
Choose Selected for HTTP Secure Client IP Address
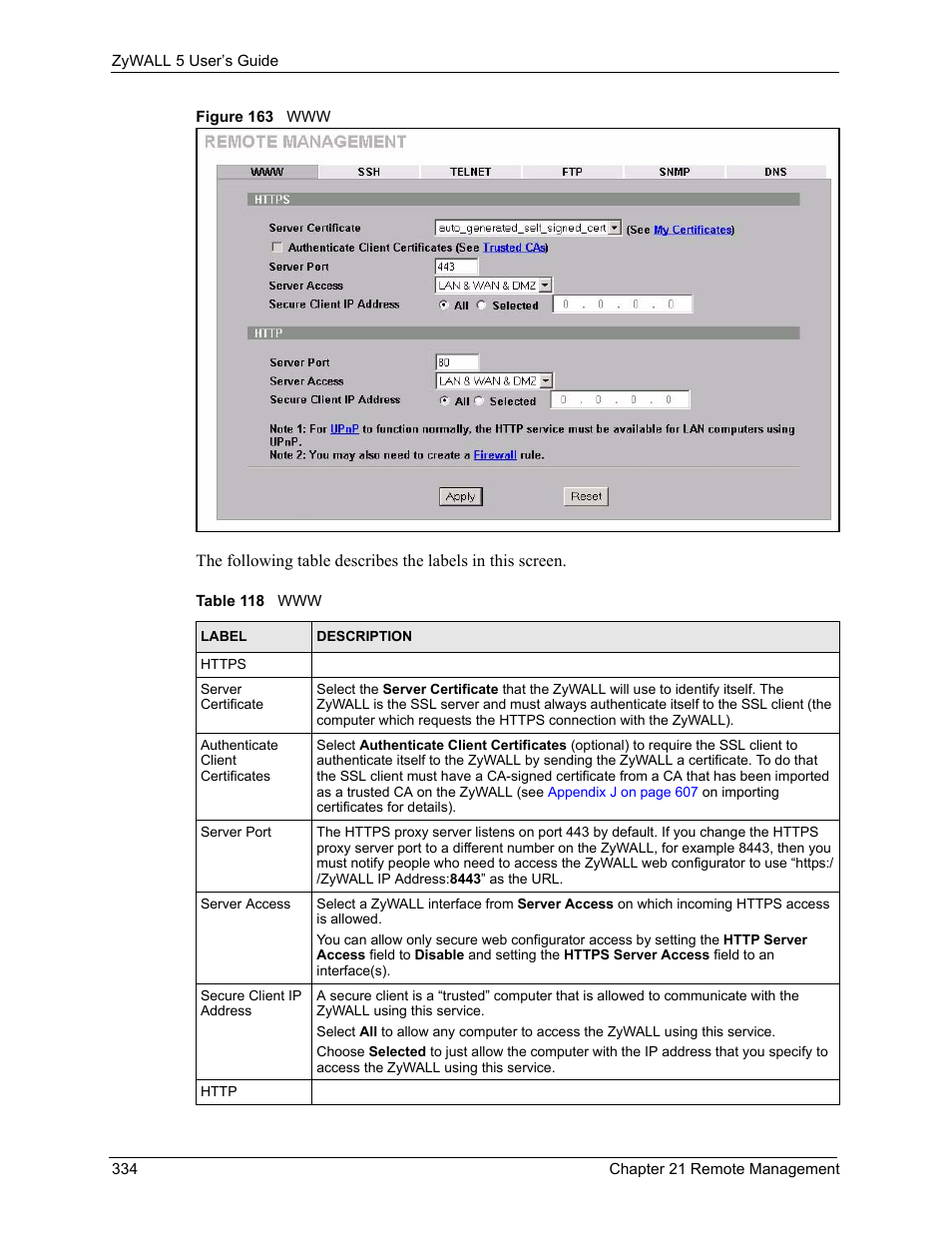coord(480,399)
